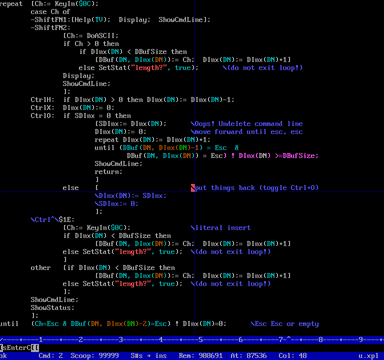Viewport: 384px width, 360px height.
Task: Click the final 'until' keyword on the bottom line
Action: (9, 324)
